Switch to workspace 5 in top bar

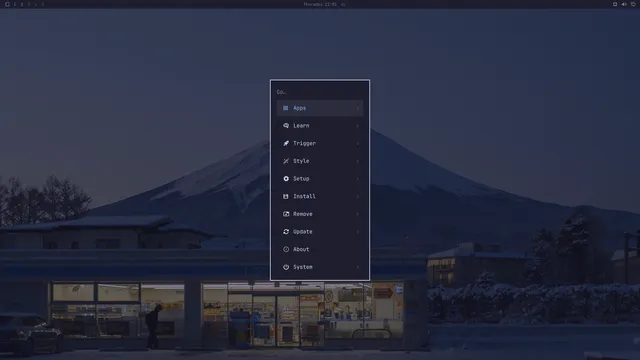(43, 4)
